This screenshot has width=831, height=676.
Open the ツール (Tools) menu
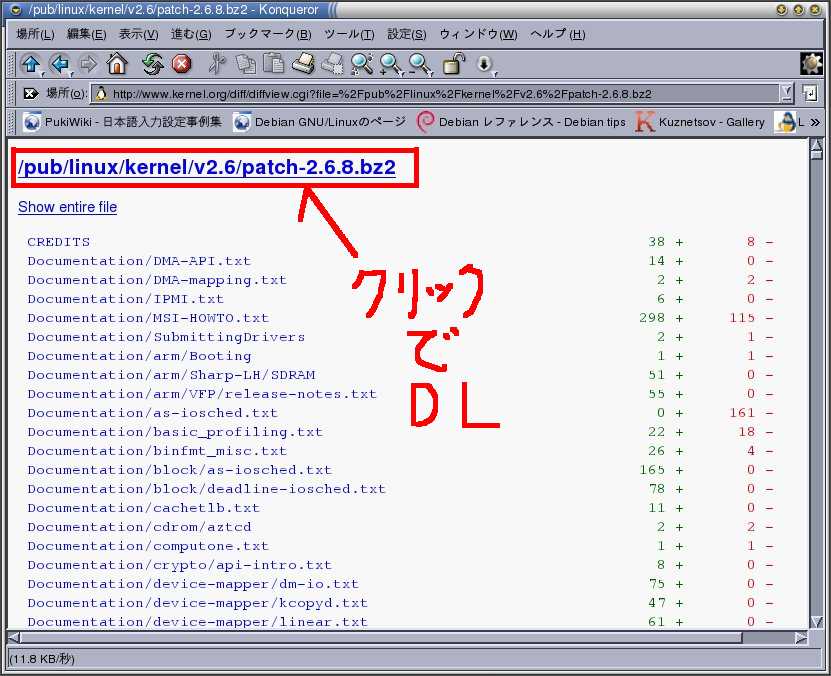[x=349, y=34]
